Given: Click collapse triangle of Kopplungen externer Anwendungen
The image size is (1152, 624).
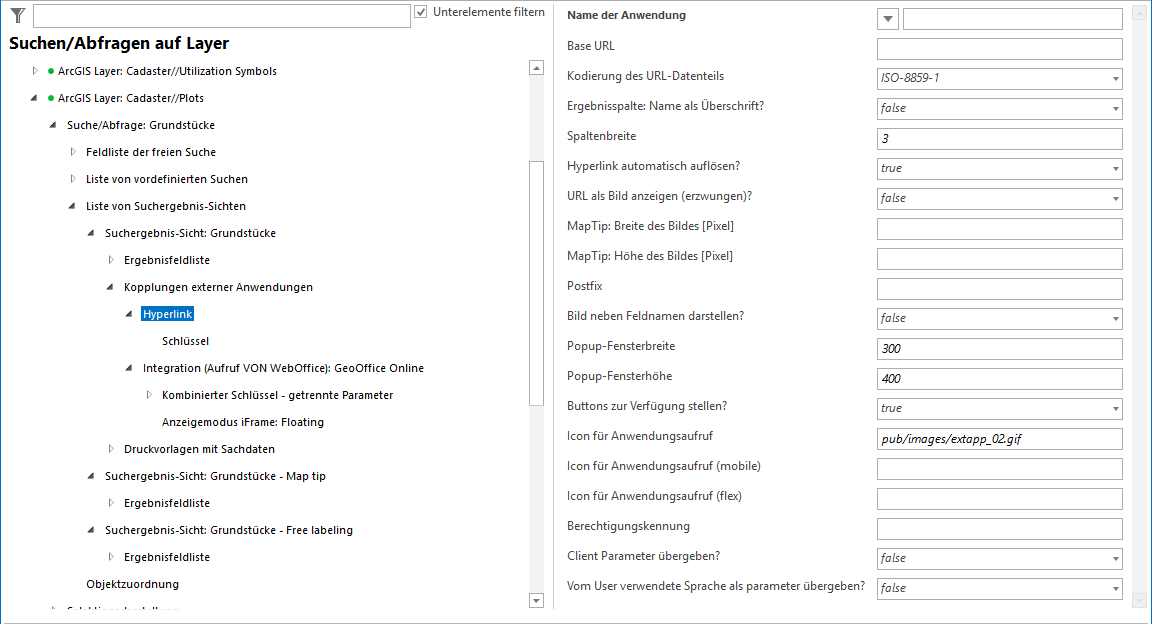Looking at the screenshot, I should coord(110,286).
